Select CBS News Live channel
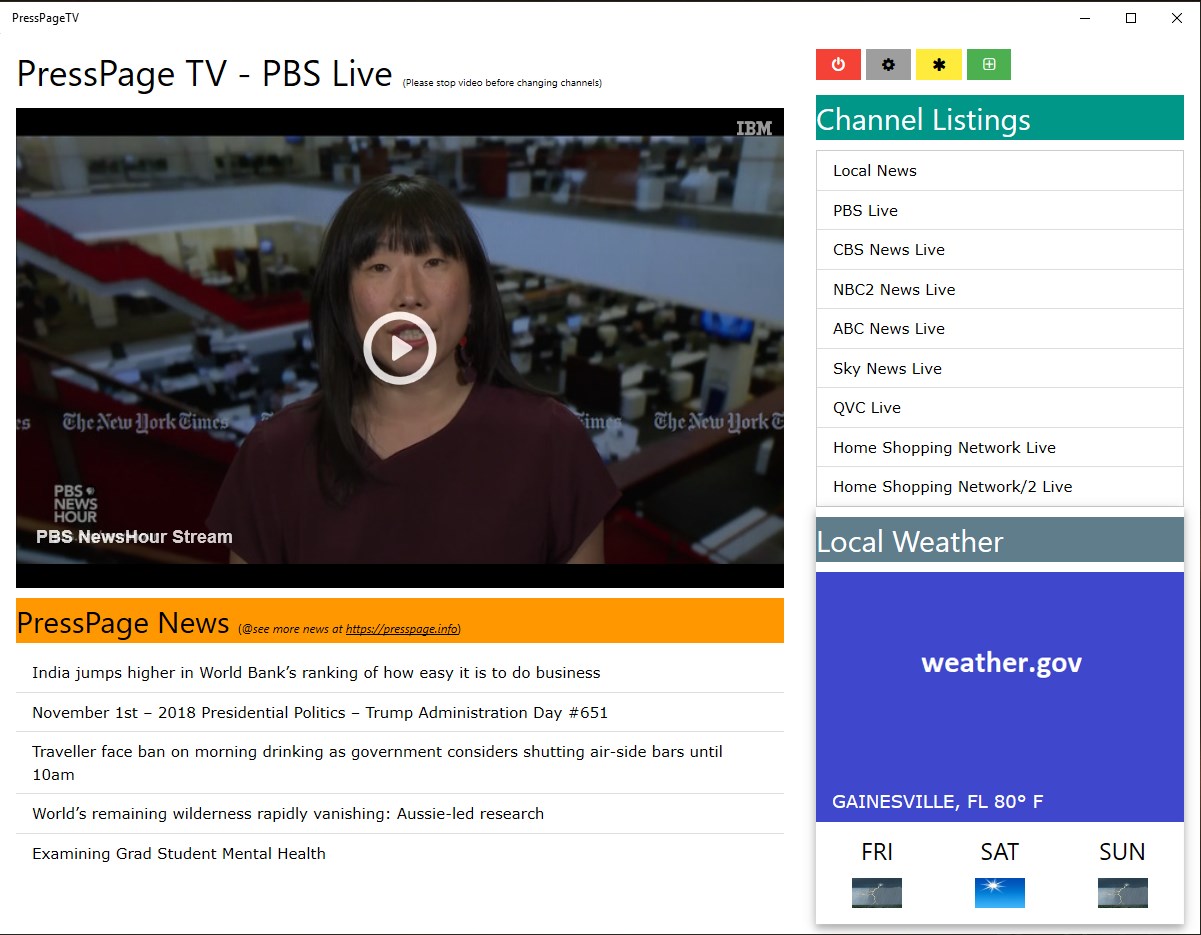This screenshot has height=935, width=1201. pyautogui.click(x=1000, y=250)
